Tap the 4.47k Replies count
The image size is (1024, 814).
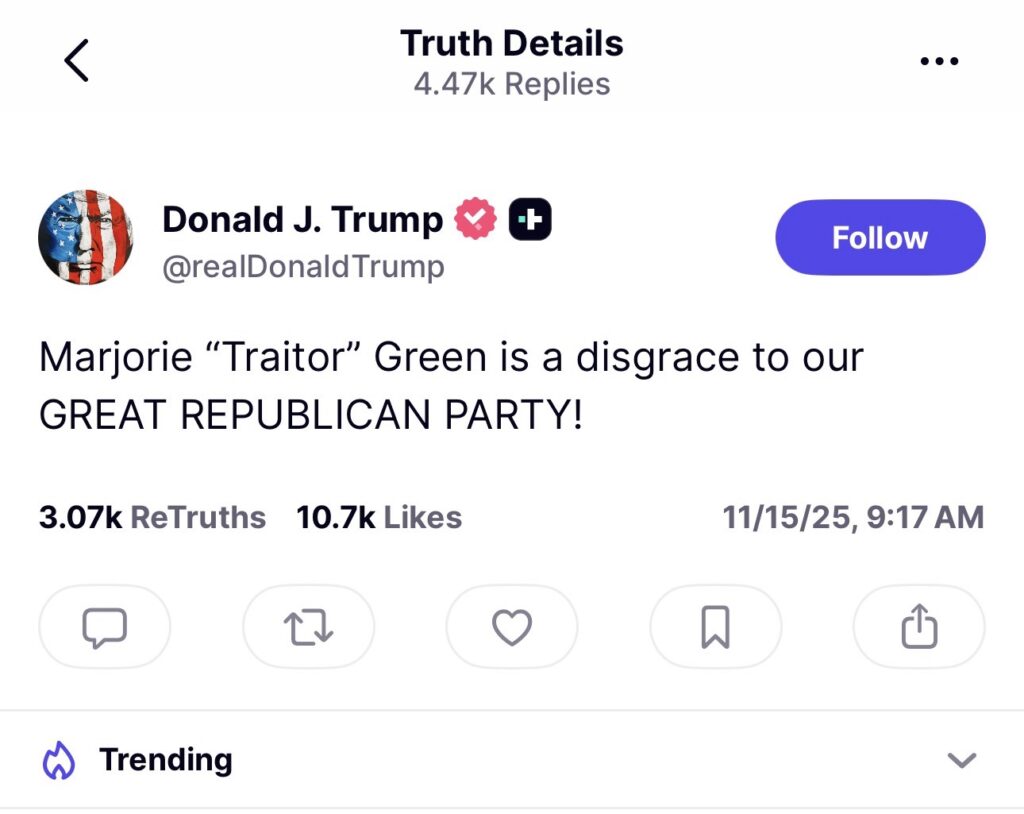click(x=512, y=84)
